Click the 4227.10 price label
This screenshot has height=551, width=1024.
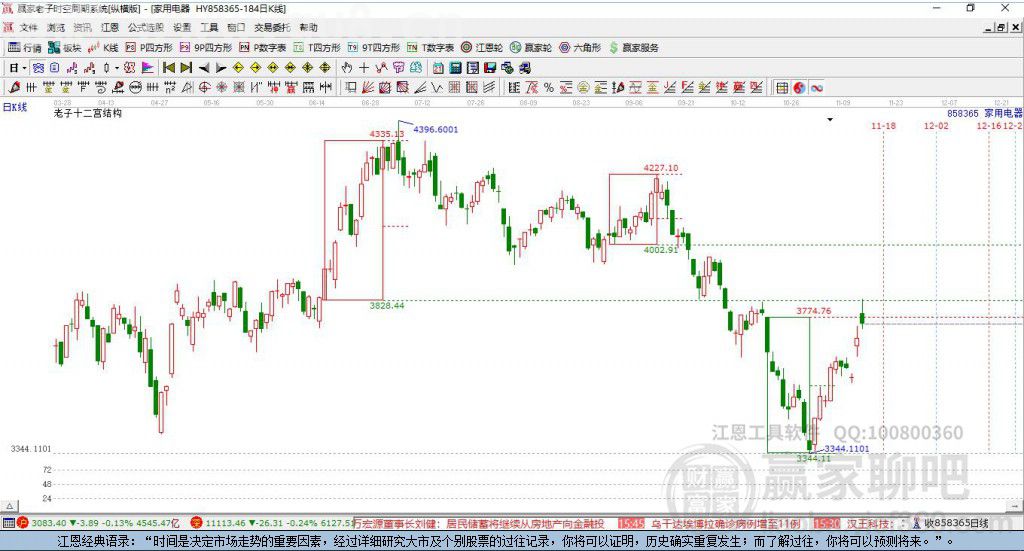coord(660,168)
